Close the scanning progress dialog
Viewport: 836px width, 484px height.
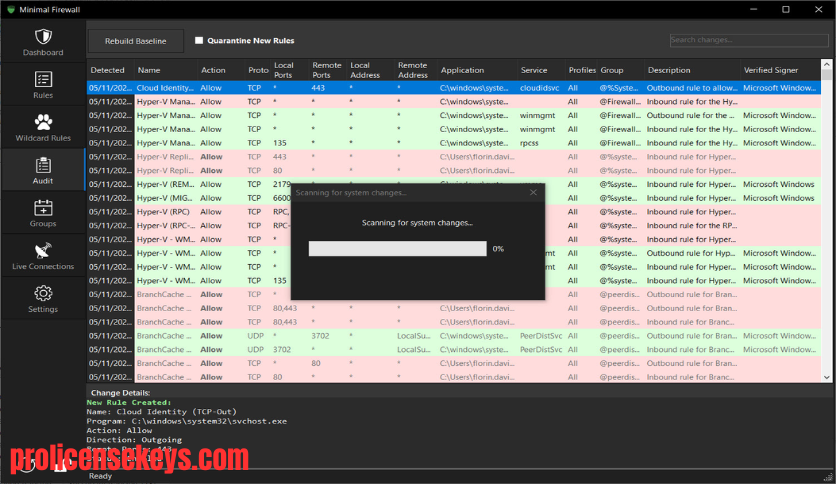click(x=533, y=192)
